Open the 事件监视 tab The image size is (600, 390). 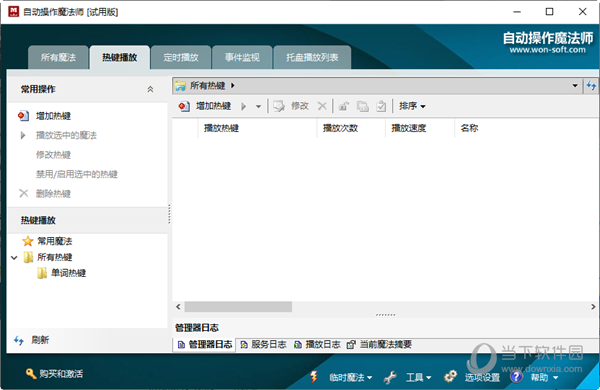pos(242,57)
